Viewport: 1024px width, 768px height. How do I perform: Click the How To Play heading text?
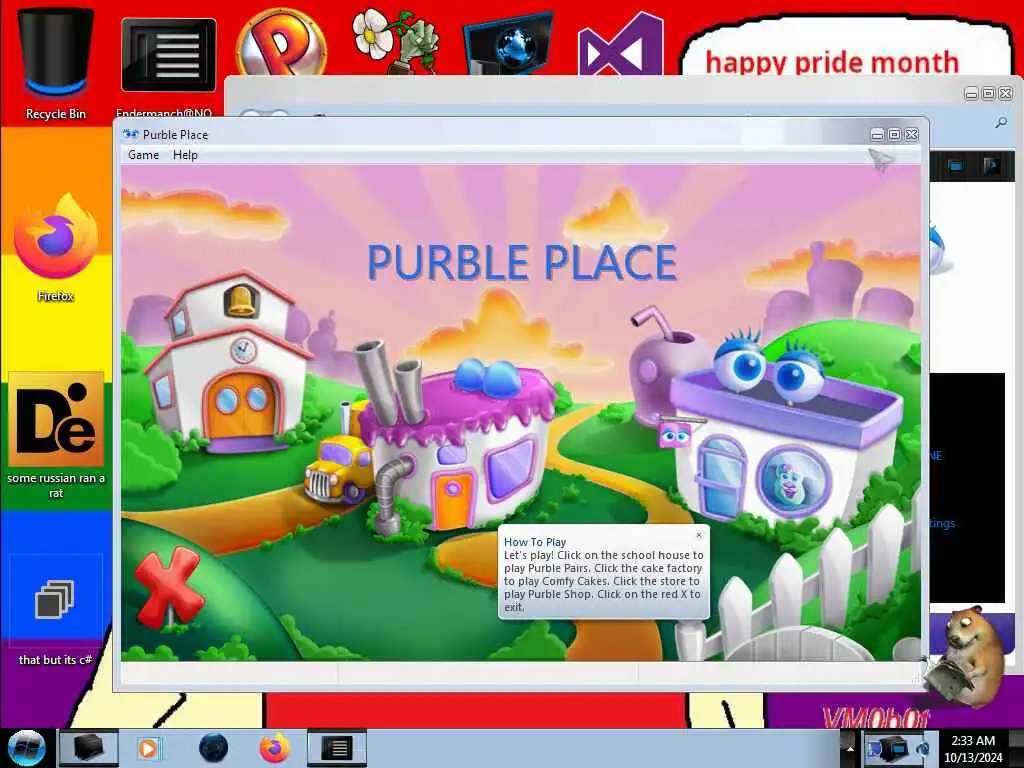535,542
